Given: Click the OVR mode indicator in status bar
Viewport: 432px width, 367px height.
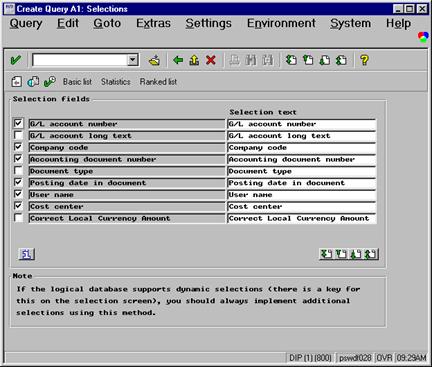Looking at the screenshot, I should coord(384,358).
